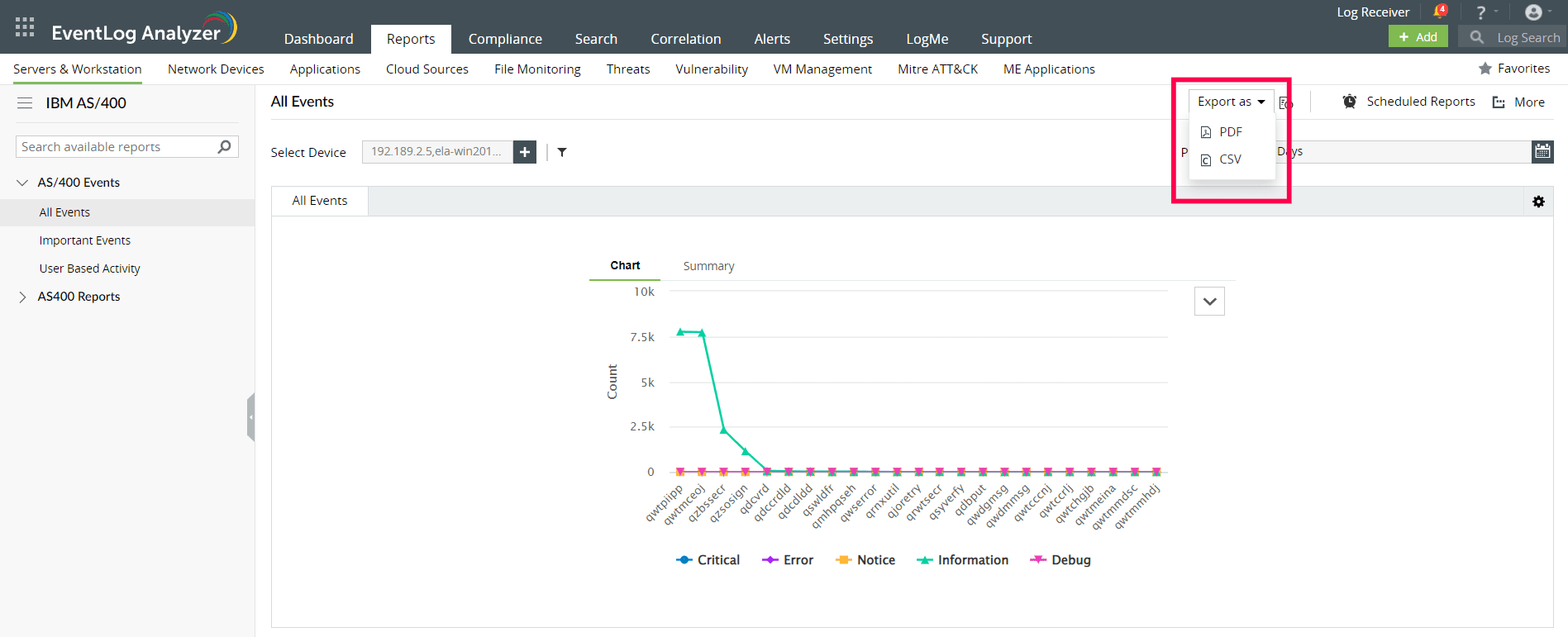Open the user account avatar icon
The image size is (1568, 637).
point(1533,12)
